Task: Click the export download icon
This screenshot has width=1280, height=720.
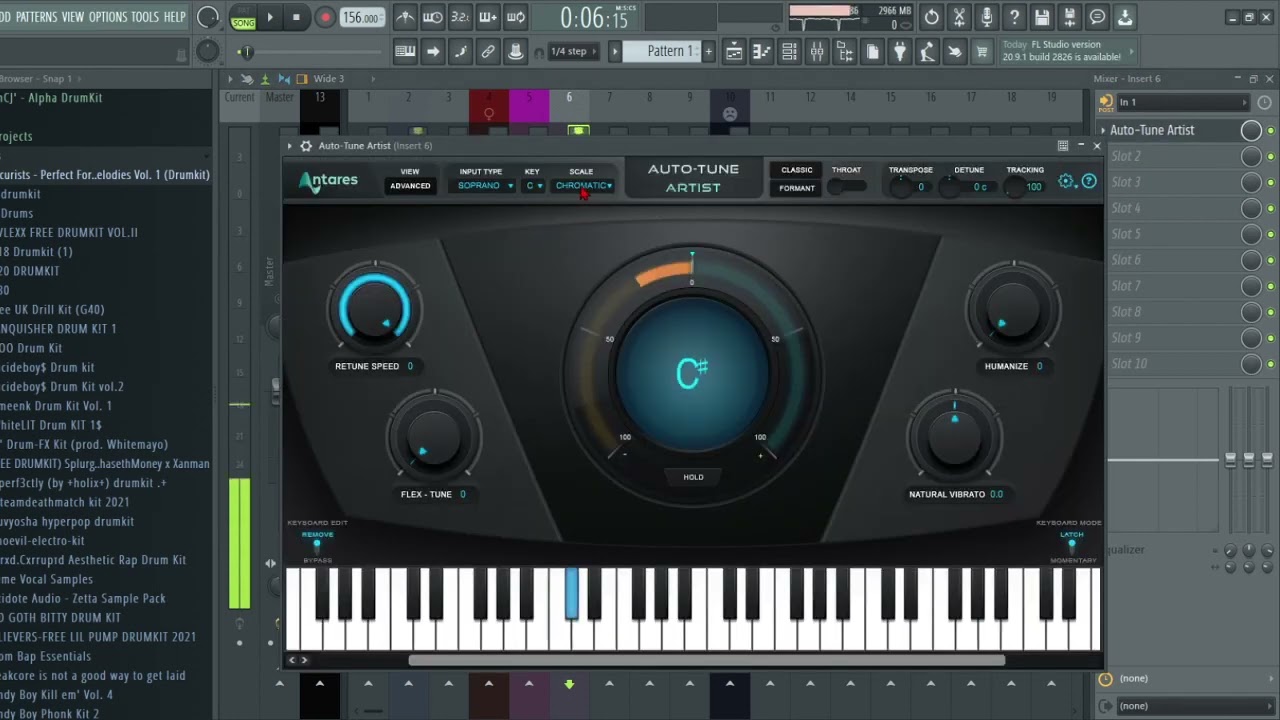Action: (1125, 17)
